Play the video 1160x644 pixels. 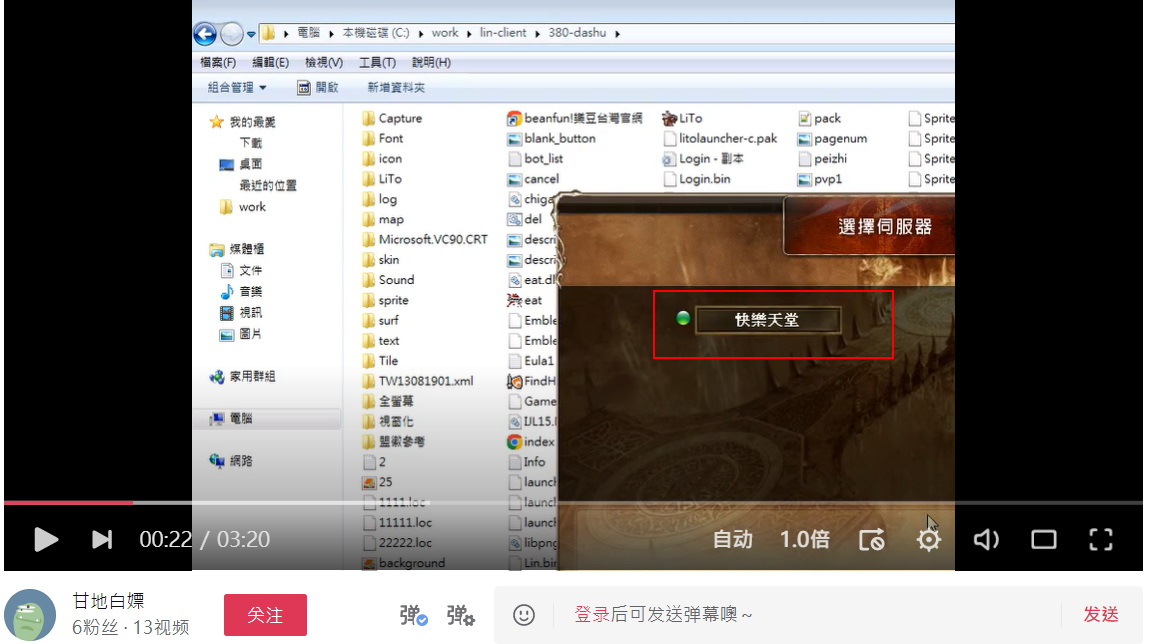(x=46, y=540)
